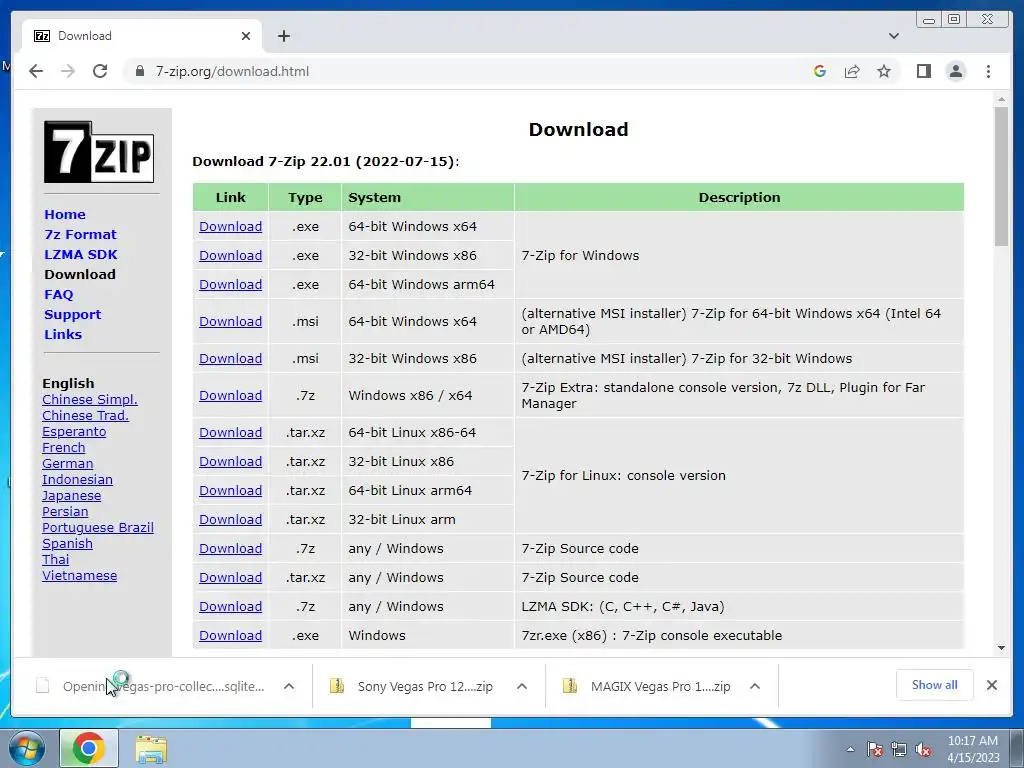Switch language to Thai
Screen dimensions: 1024x768
pyautogui.click(x=56, y=560)
